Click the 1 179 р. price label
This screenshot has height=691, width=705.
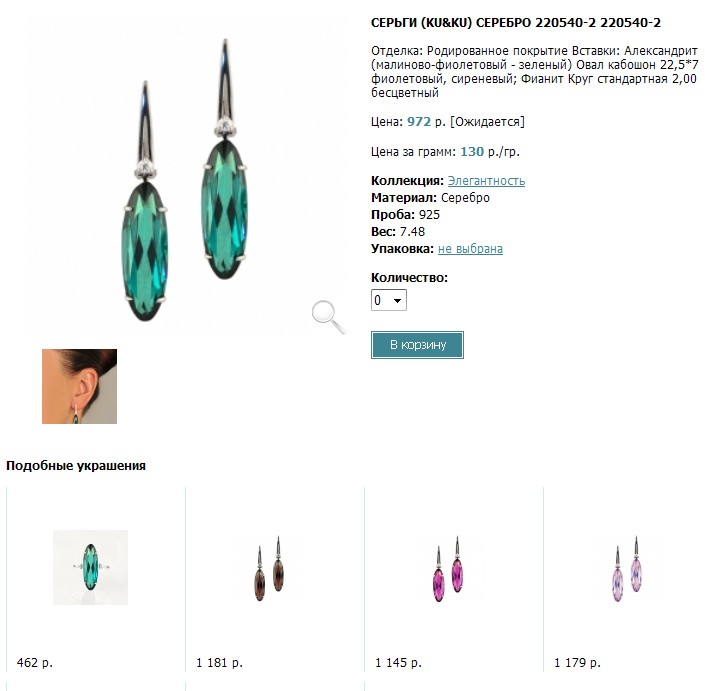point(577,662)
